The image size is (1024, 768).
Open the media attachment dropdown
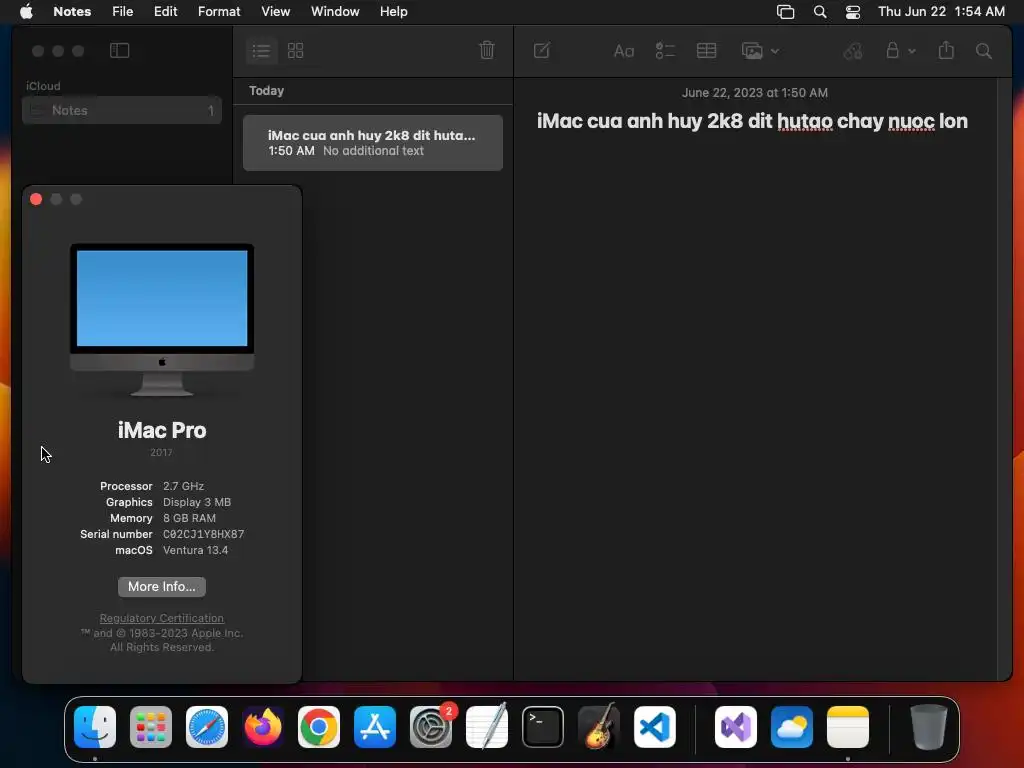(760, 51)
